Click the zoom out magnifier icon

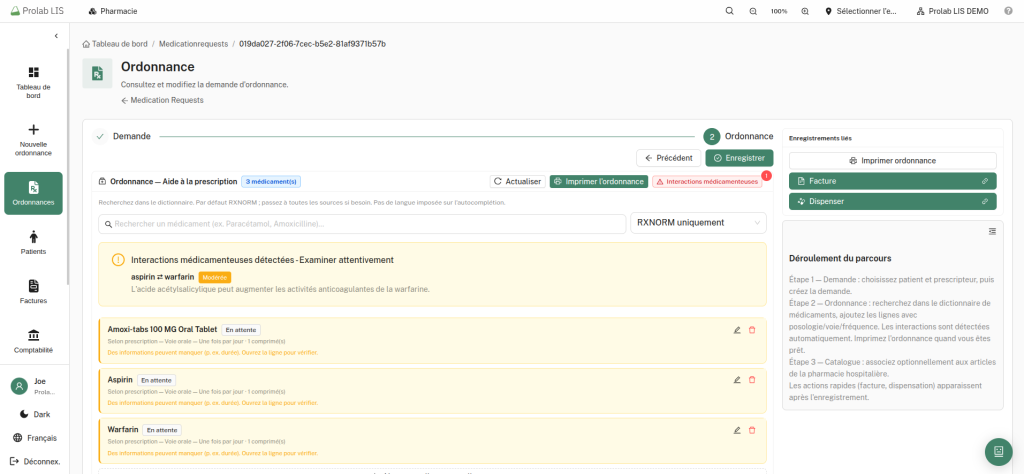pos(753,11)
